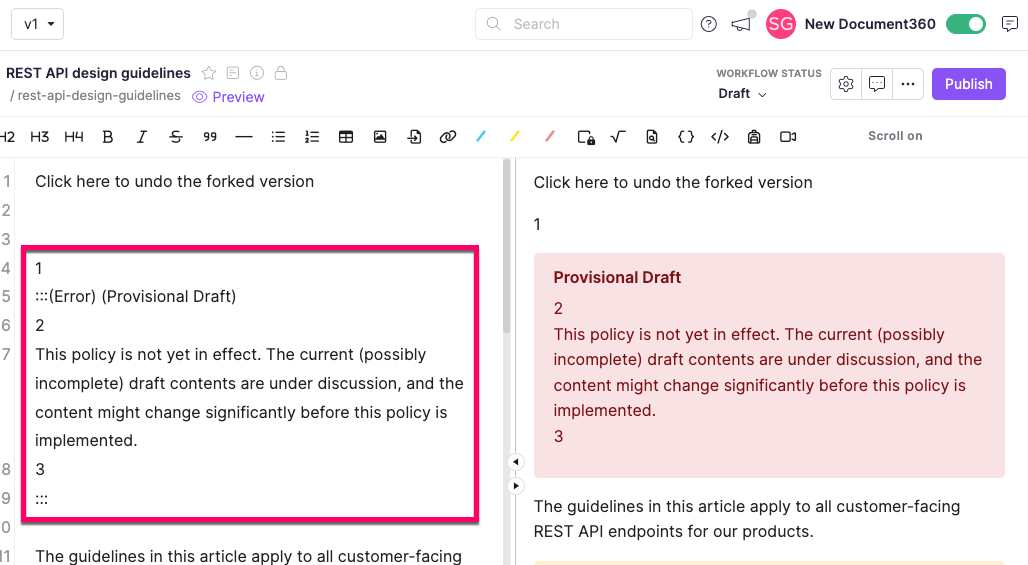Viewport: 1028px width, 565px height.
Task: Insert yellow warning callout
Action: (x=515, y=136)
